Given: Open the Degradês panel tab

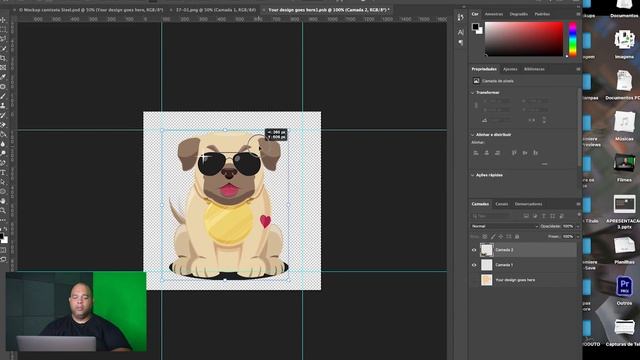Looking at the screenshot, I should click(518, 14).
